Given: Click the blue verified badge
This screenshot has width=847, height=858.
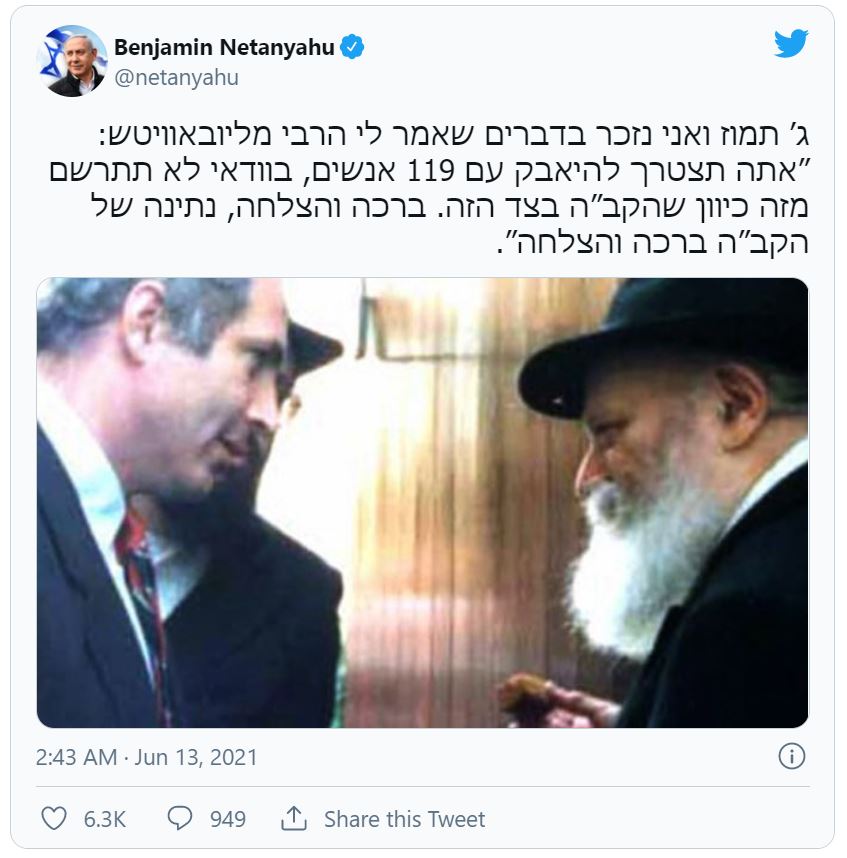Looking at the screenshot, I should 352,47.
